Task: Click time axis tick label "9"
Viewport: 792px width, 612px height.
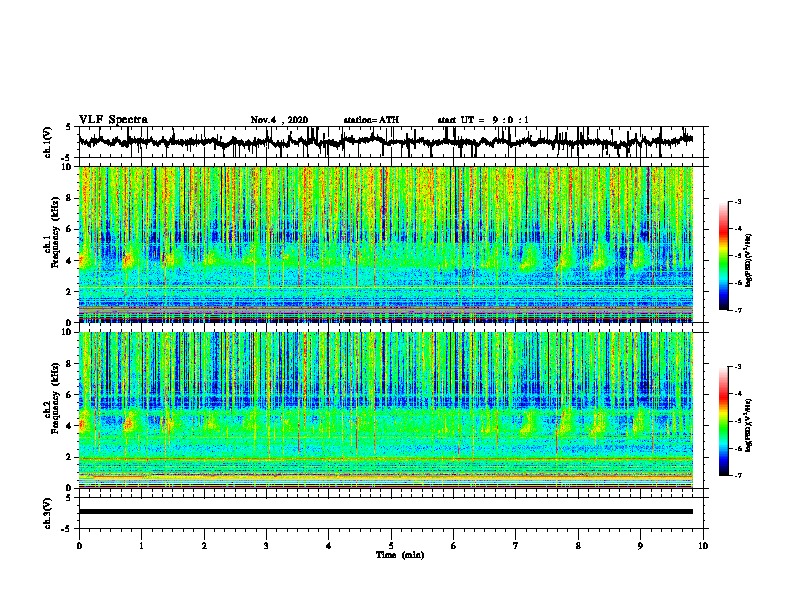Action: pos(640,546)
